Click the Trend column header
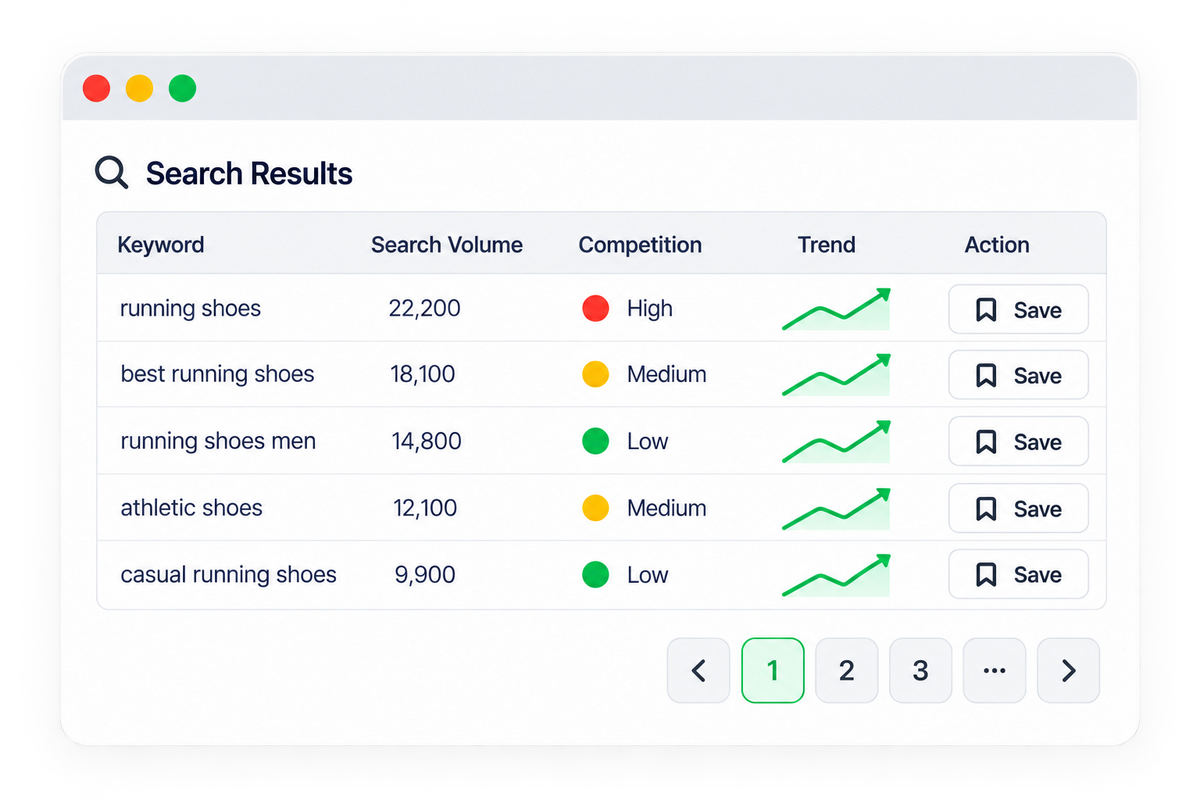 (827, 245)
